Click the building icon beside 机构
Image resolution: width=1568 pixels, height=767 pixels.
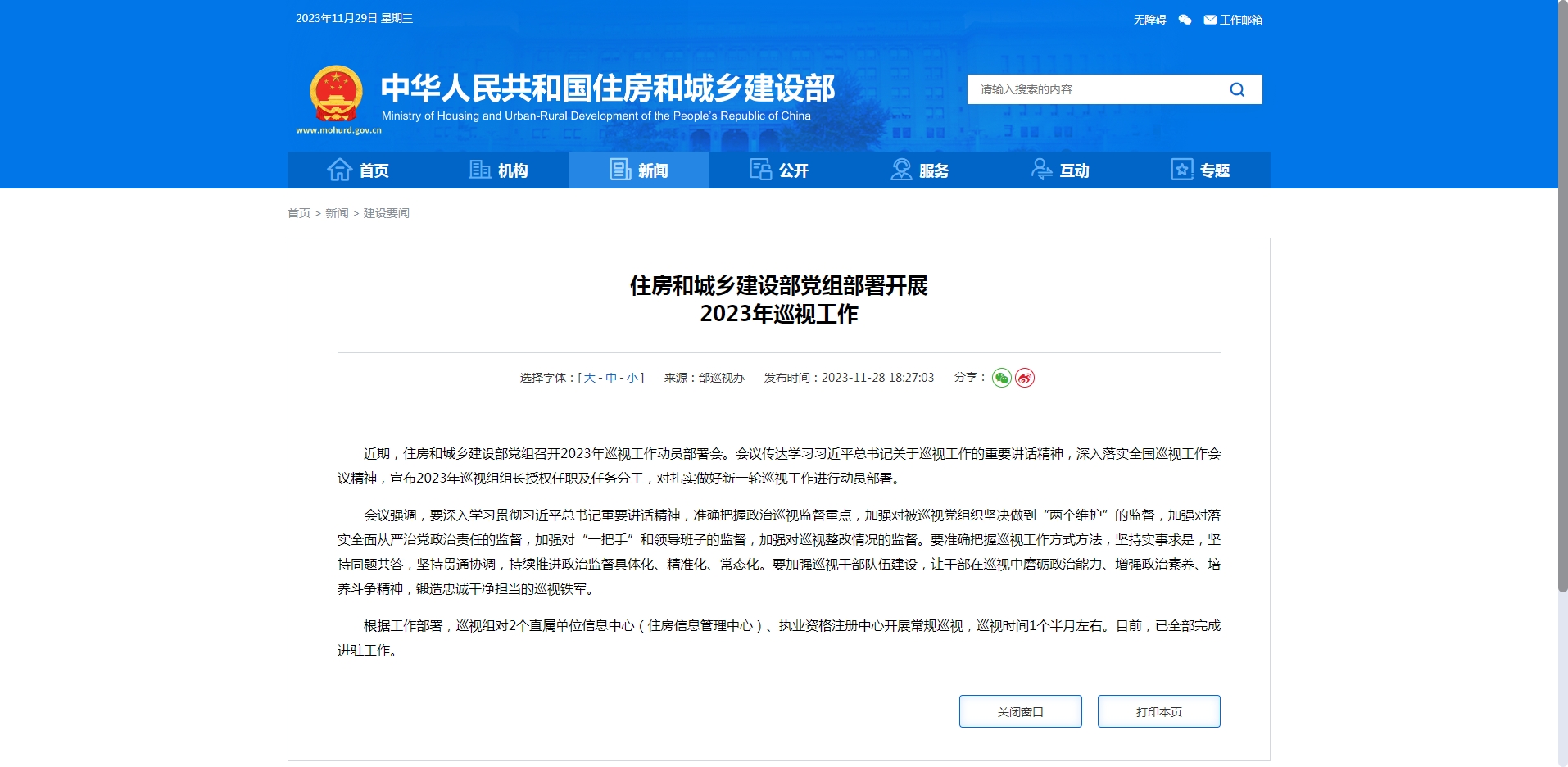tap(480, 170)
